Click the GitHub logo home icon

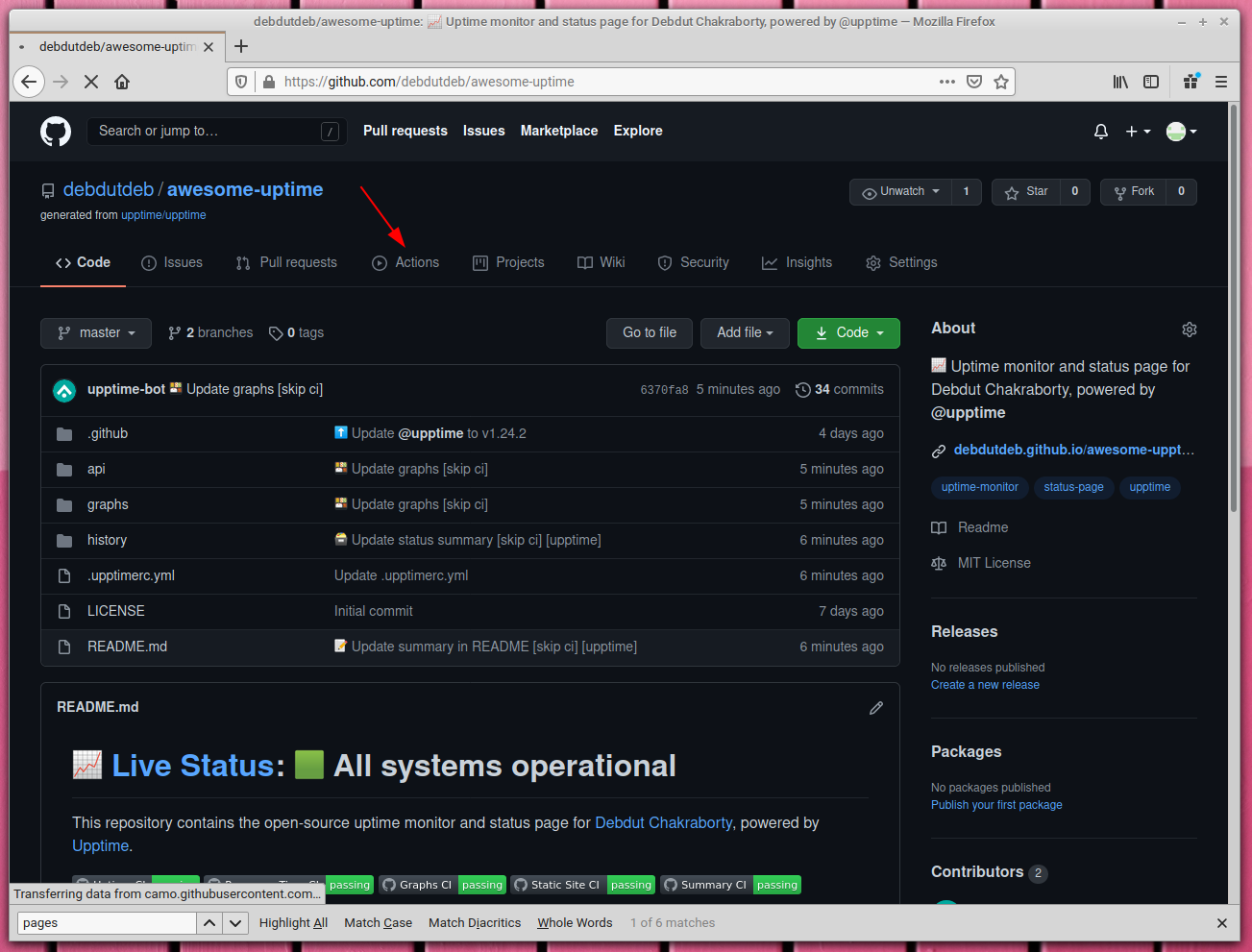(55, 131)
